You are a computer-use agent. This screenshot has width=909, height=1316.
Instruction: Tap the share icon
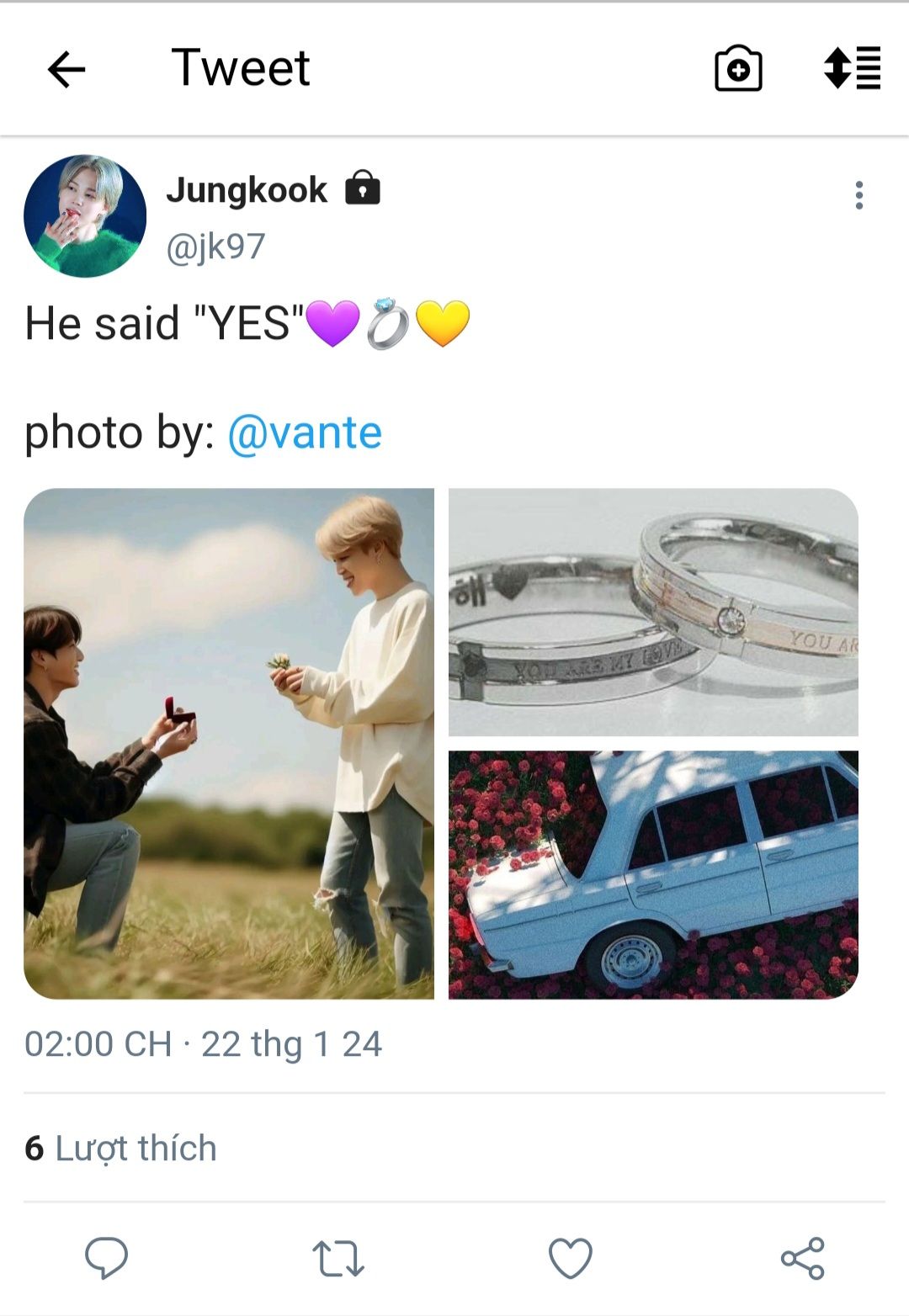pyautogui.click(x=803, y=1259)
